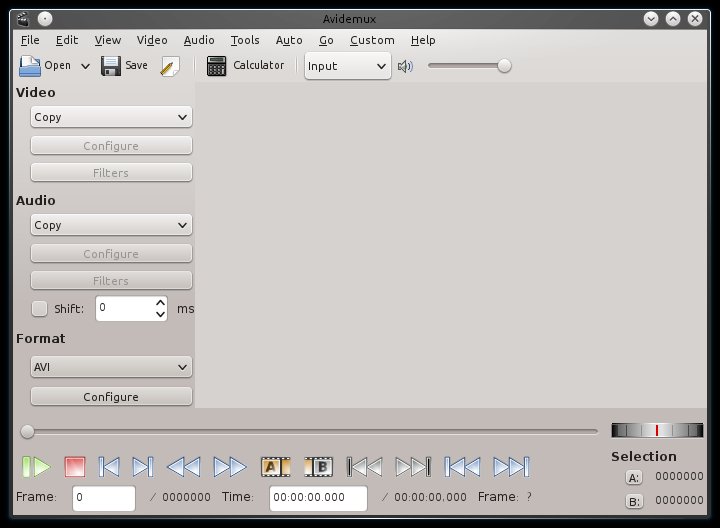720x528 pixels.
Task: Go to the previous frame
Action: (x=109, y=467)
